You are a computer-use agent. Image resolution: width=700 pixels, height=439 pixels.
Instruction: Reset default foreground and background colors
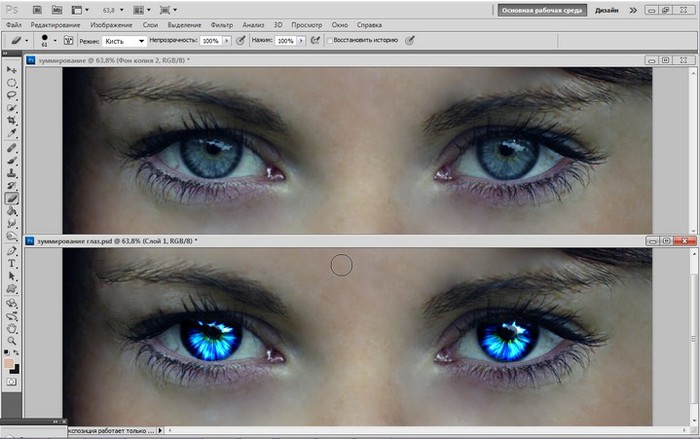point(7,353)
